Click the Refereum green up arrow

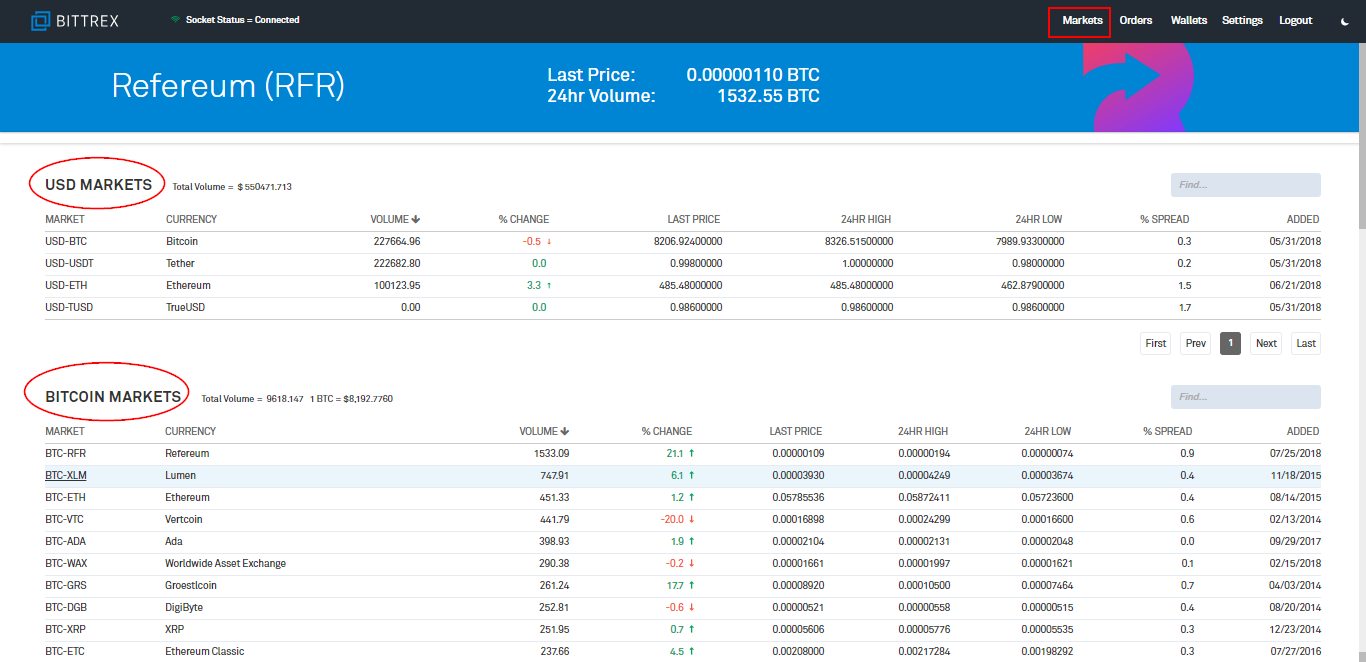(x=692, y=453)
